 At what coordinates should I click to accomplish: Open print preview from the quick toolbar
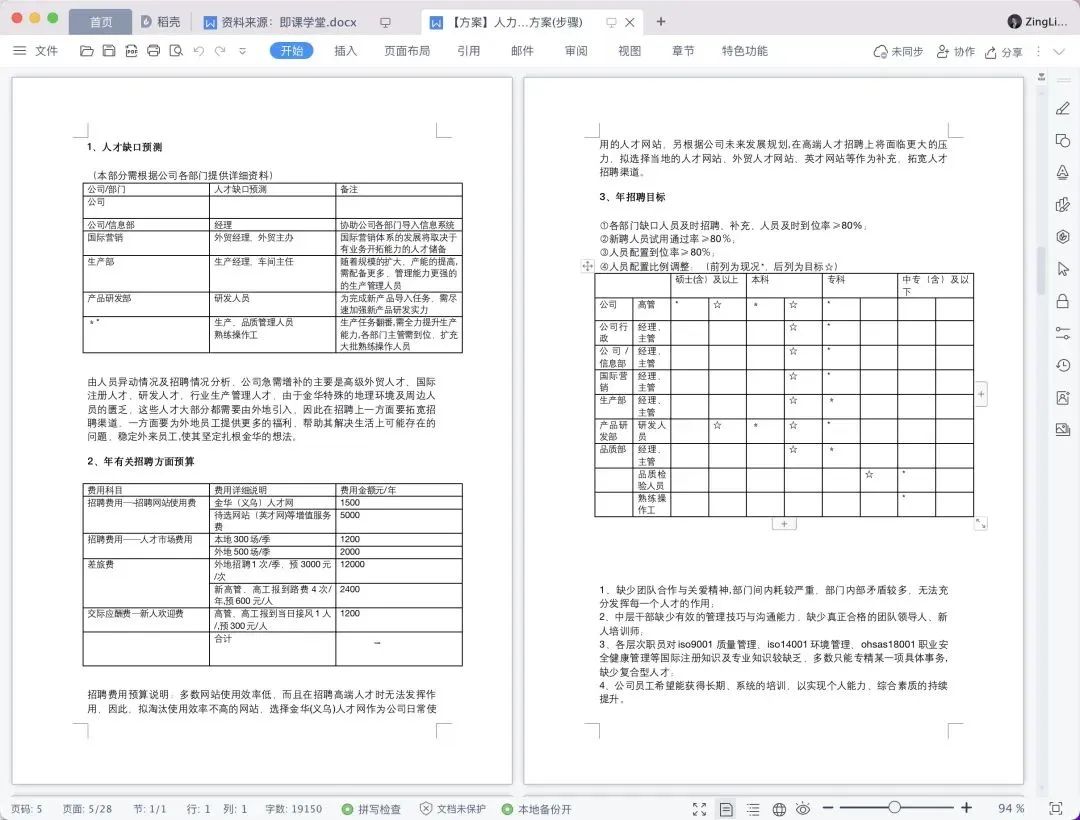point(176,51)
